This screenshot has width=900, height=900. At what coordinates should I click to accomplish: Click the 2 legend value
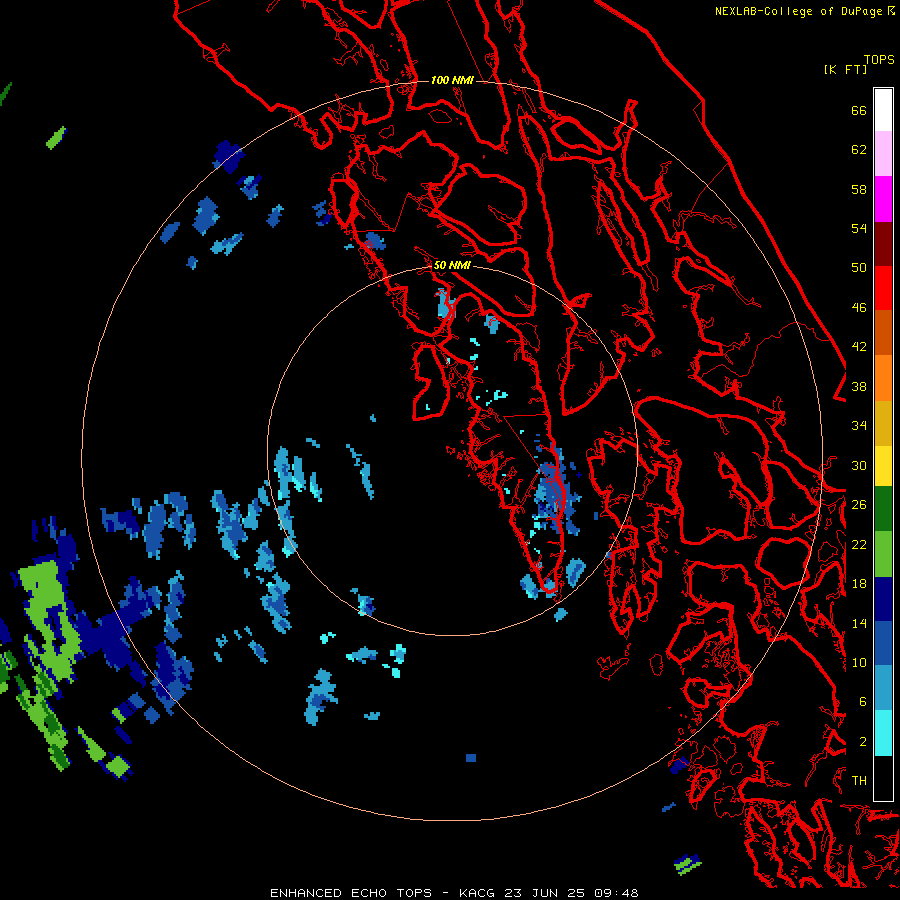tap(863, 742)
